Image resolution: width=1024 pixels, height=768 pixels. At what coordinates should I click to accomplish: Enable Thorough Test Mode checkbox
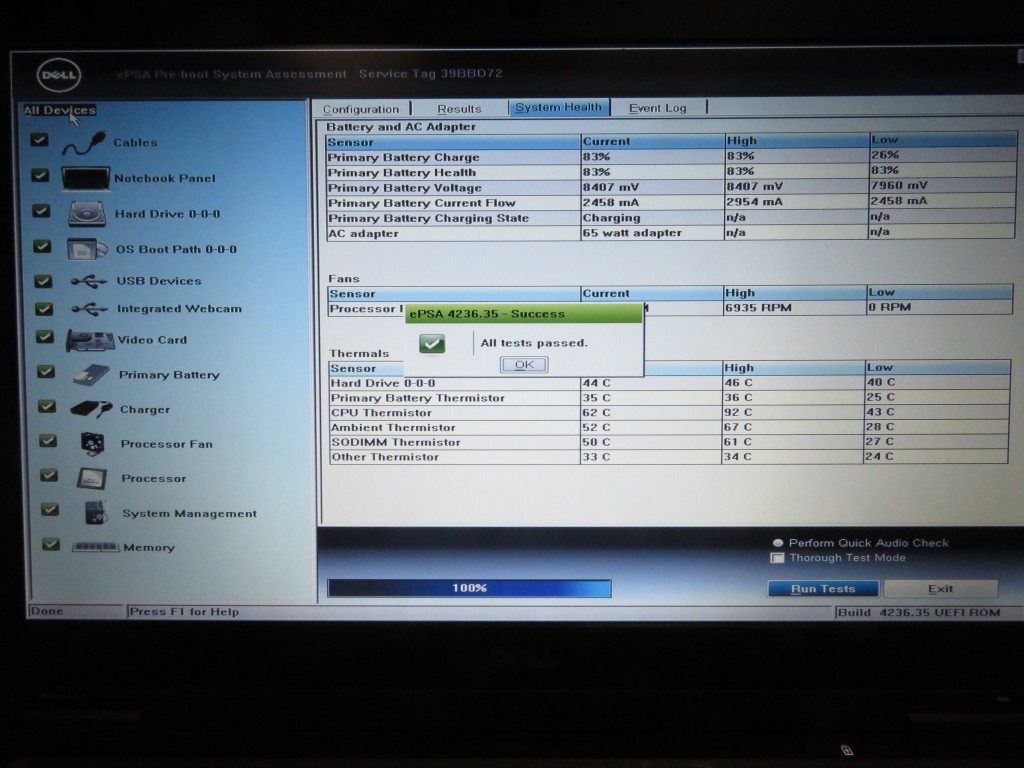point(777,558)
